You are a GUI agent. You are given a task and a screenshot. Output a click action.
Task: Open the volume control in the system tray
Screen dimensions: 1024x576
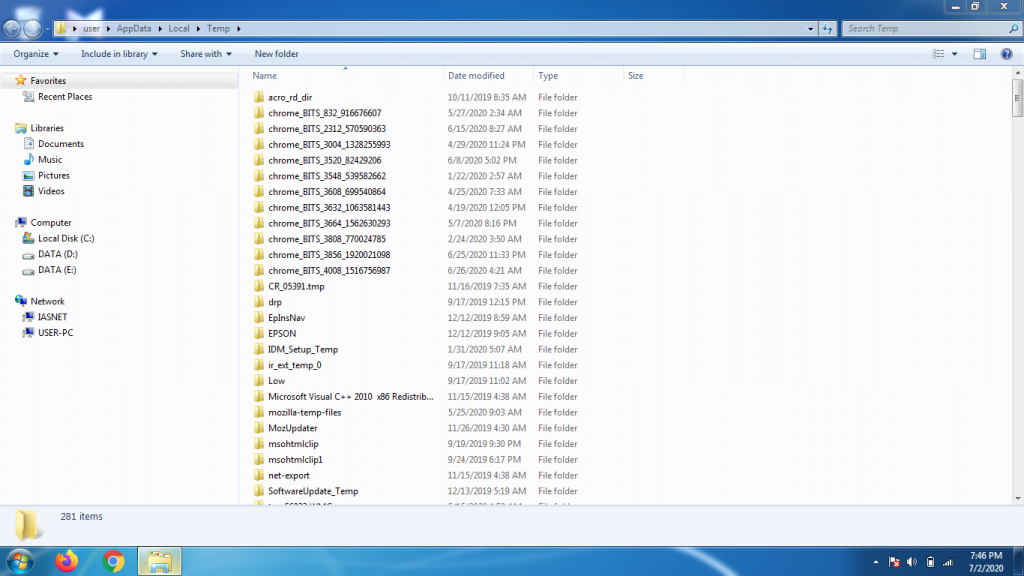coord(911,561)
